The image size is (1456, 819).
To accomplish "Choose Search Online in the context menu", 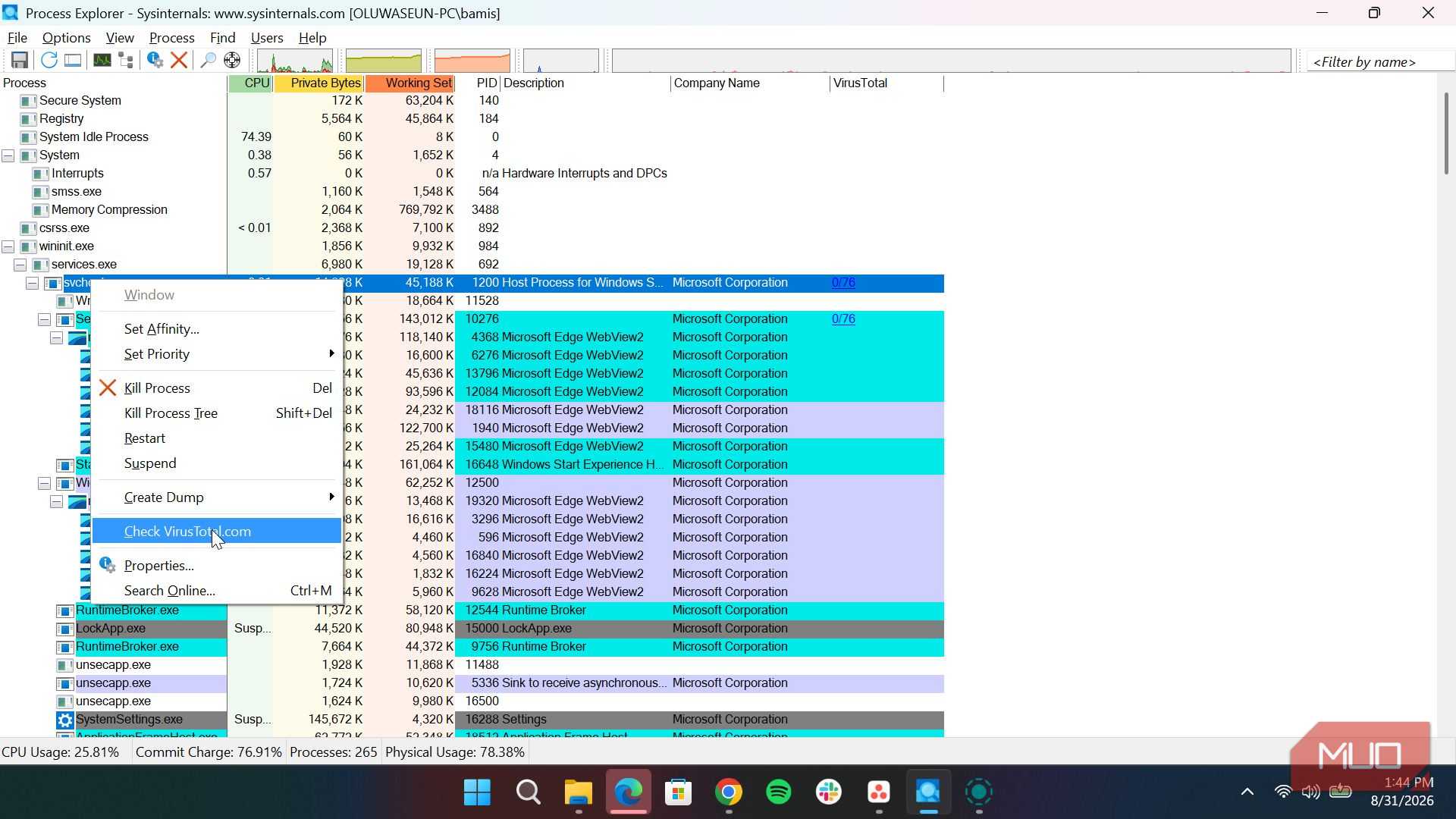I will [x=217, y=591].
